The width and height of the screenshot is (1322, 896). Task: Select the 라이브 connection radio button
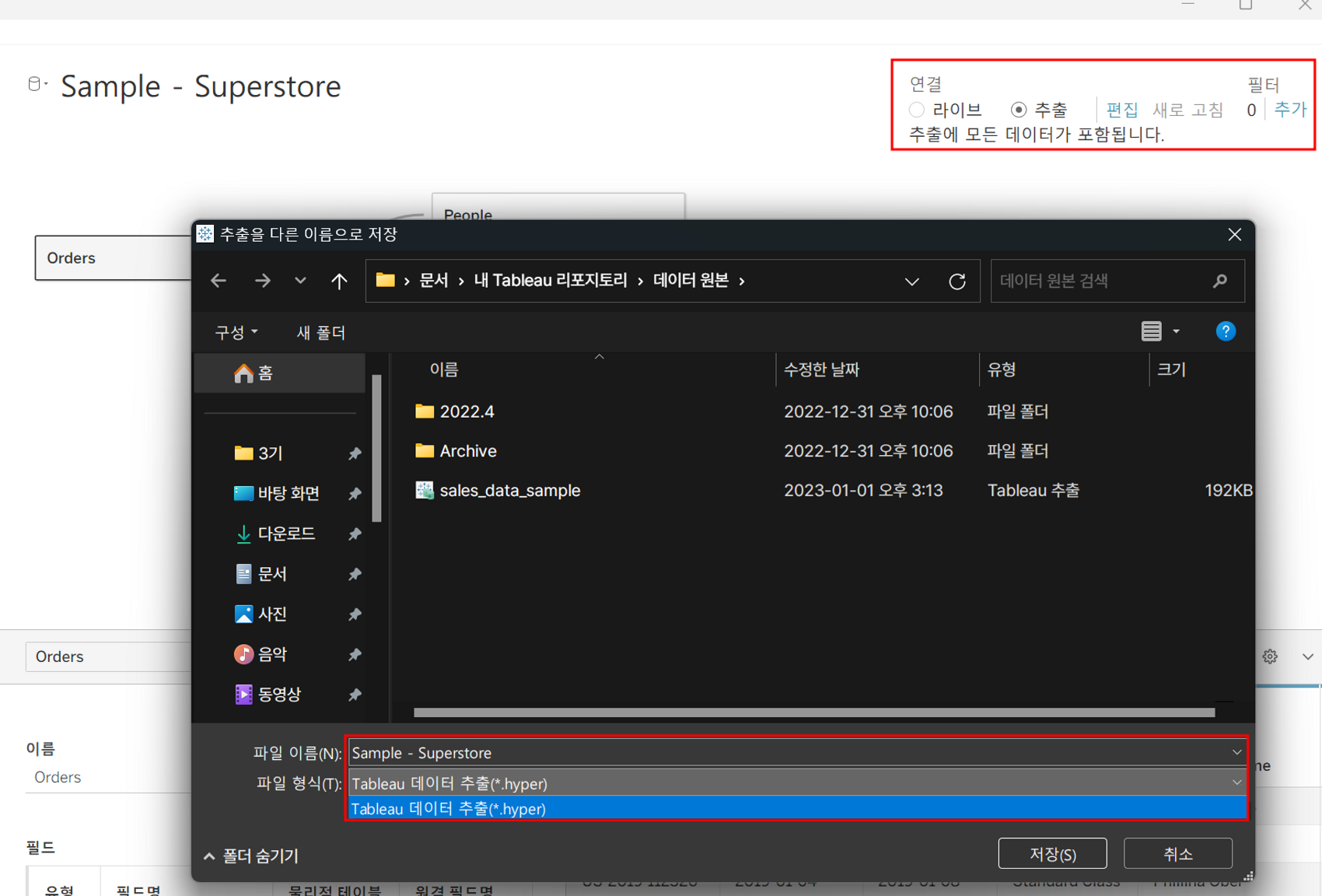click(917, 110)
